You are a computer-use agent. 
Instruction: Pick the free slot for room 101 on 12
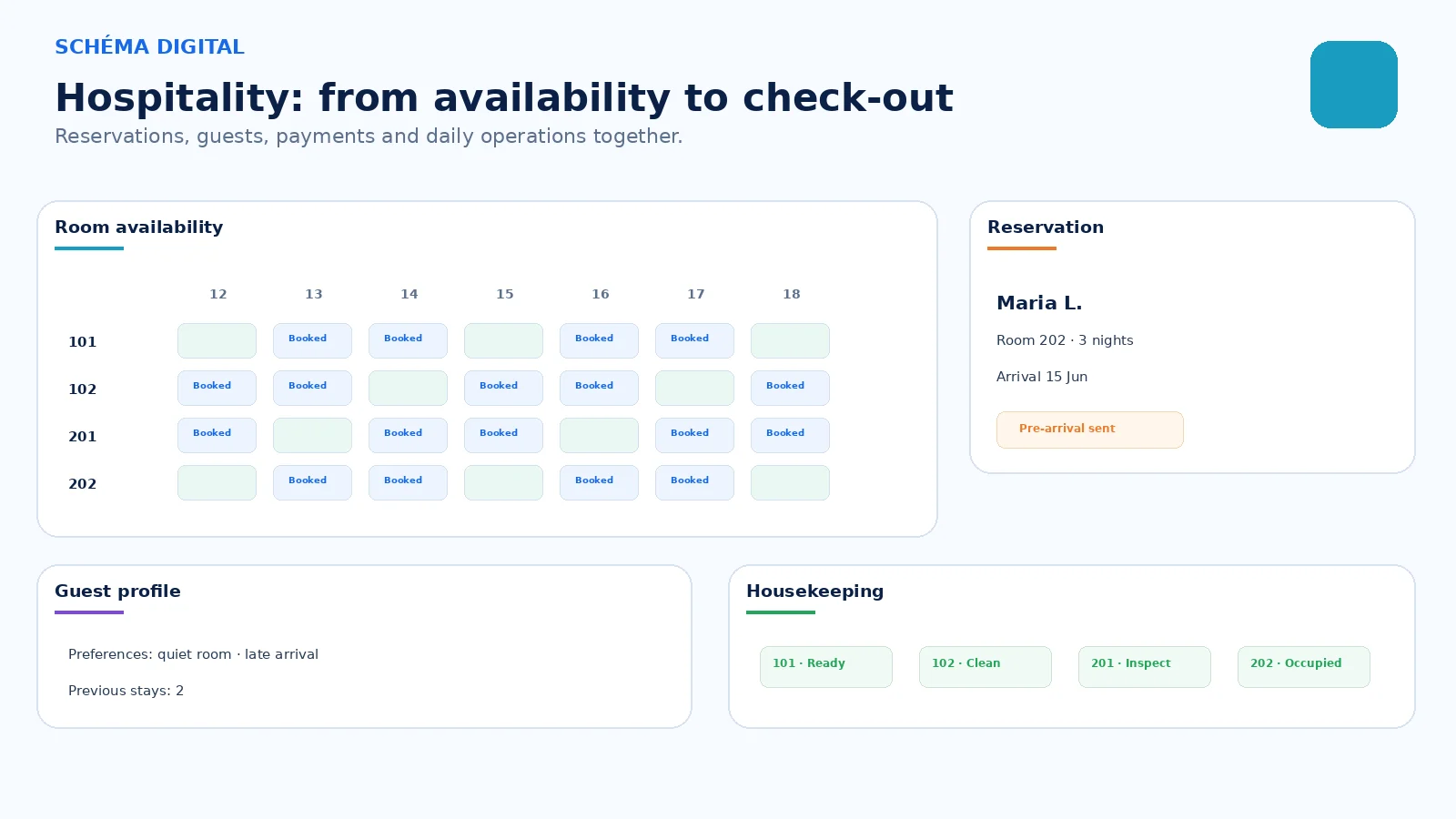point(217,340)
